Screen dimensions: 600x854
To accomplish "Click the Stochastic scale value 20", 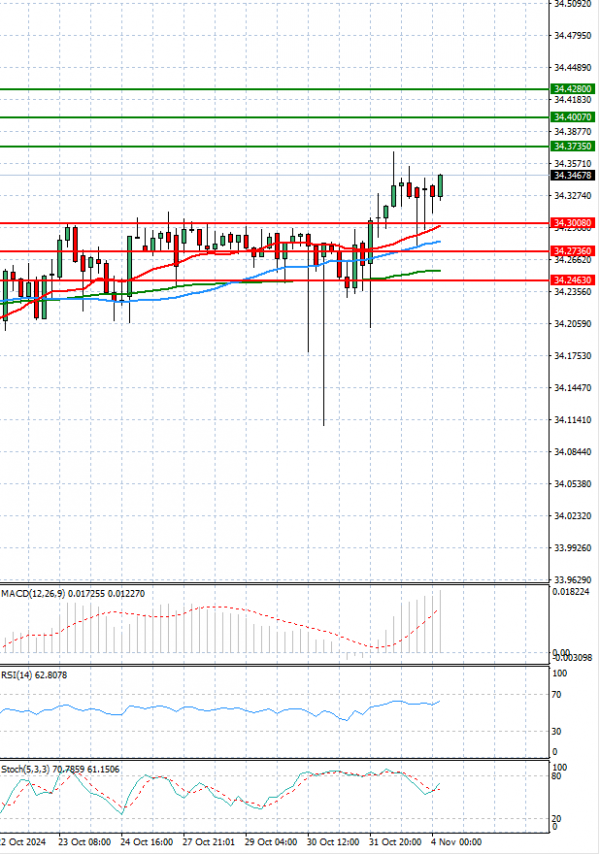I will pos(556,819).
